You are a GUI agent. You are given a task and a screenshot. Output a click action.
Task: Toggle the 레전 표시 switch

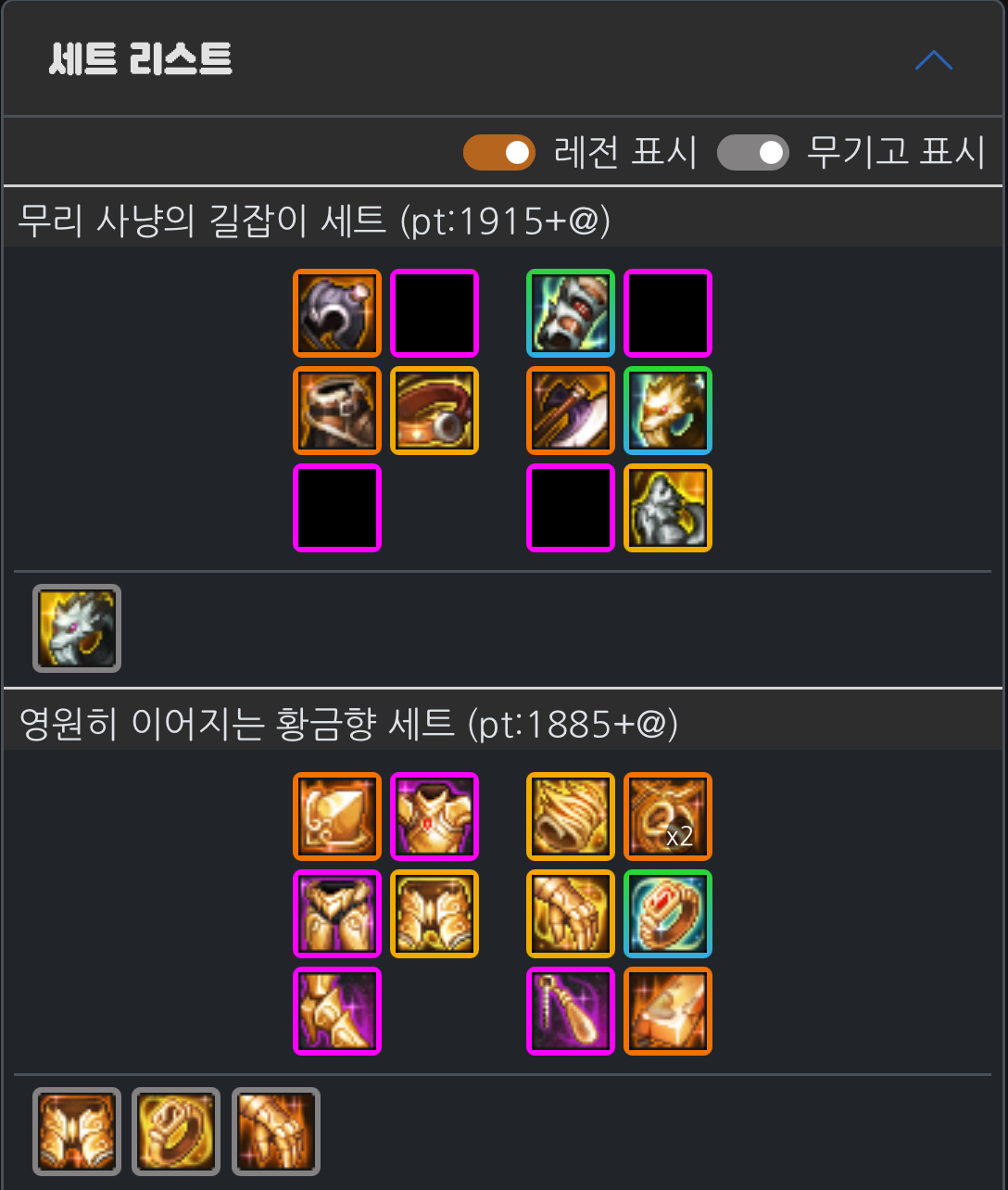(499, 152)
